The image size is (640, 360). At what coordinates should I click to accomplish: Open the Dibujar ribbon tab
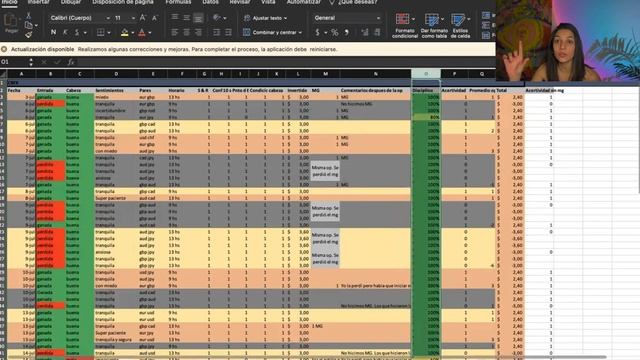click(x=71, y=2)
